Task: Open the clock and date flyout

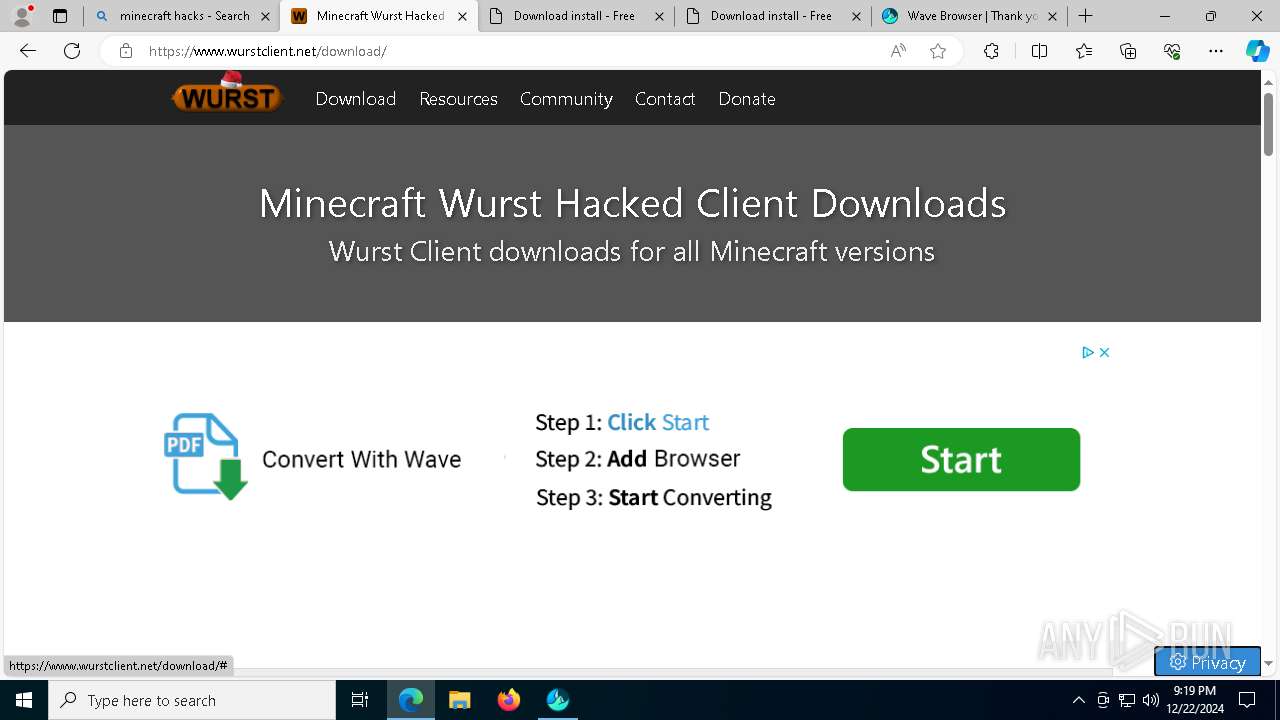Action: pyautogui.click(x=1194, y=700)
